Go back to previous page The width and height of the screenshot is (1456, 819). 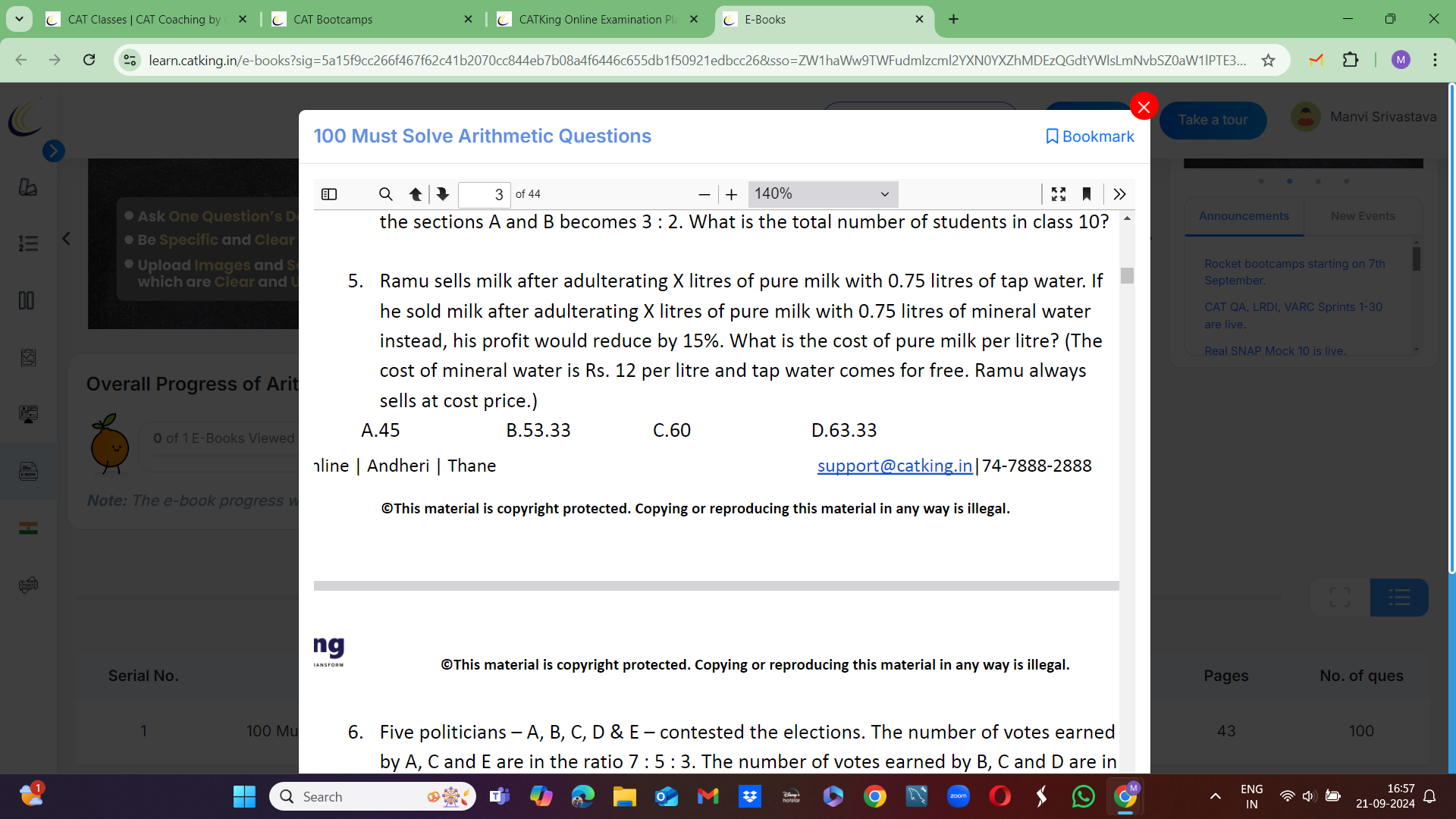(x=21, y=60)
